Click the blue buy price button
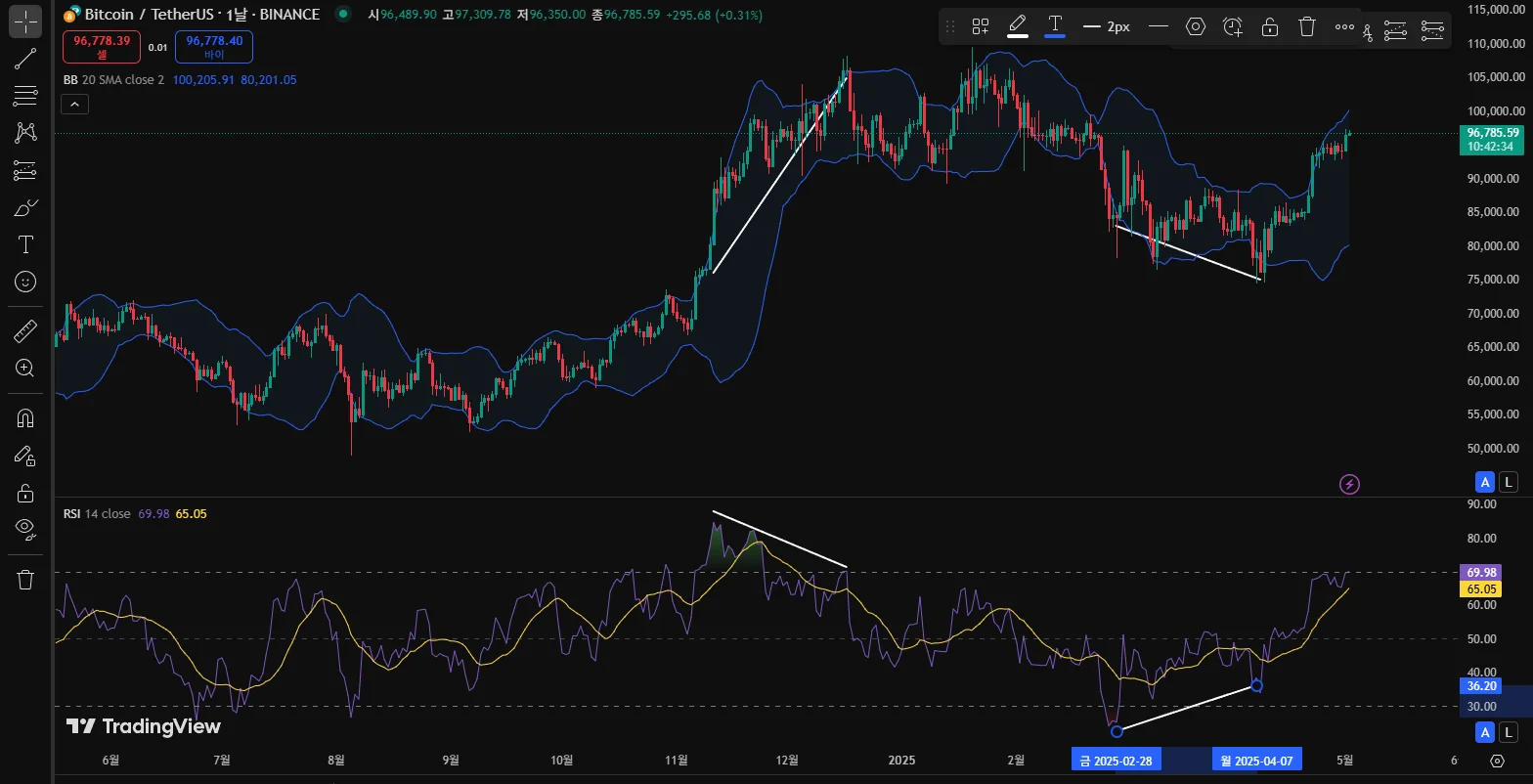The image size is (1533, 784). [213, 46]
